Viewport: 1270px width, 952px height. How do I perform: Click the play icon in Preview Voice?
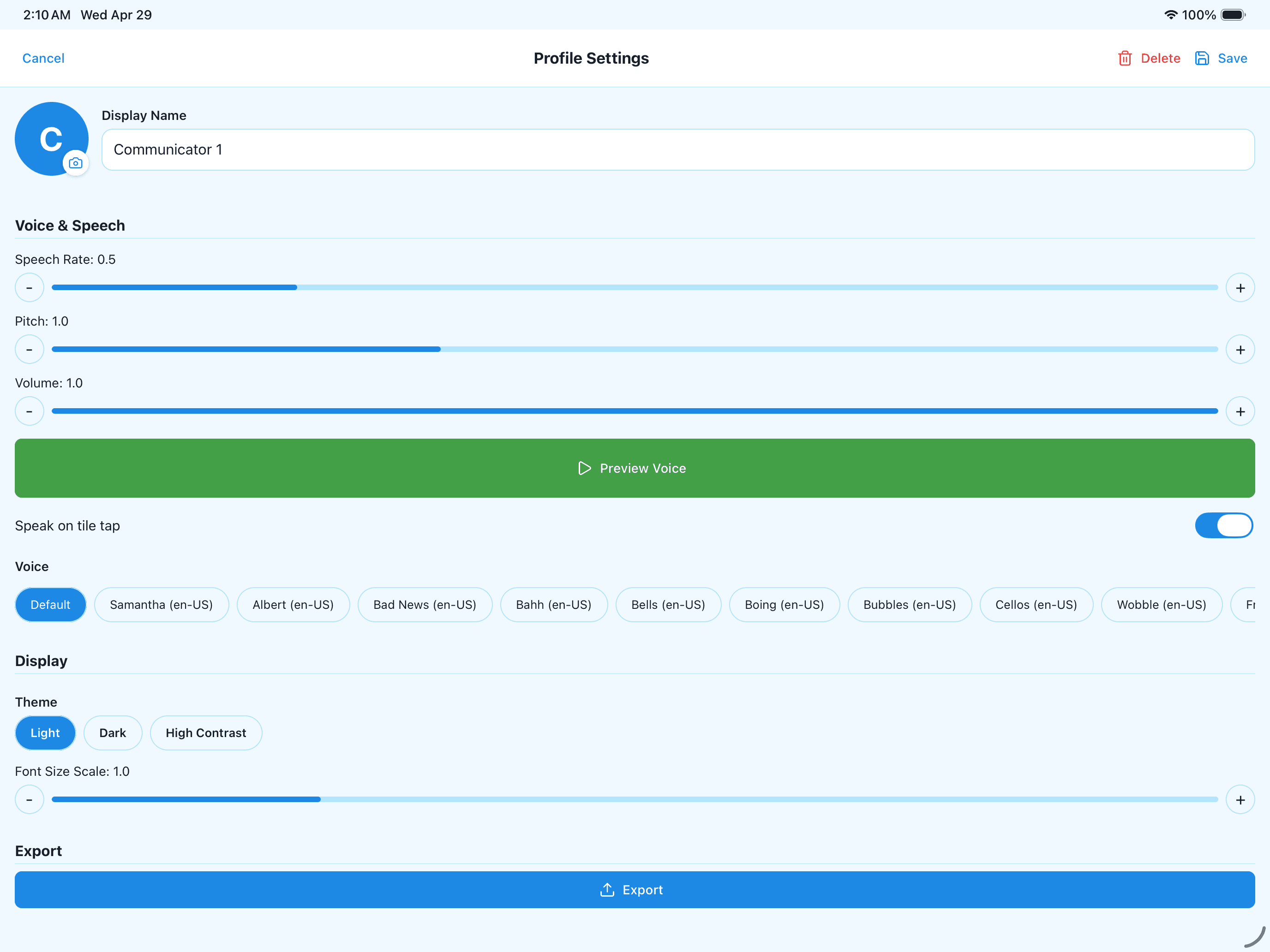(585, 468)
